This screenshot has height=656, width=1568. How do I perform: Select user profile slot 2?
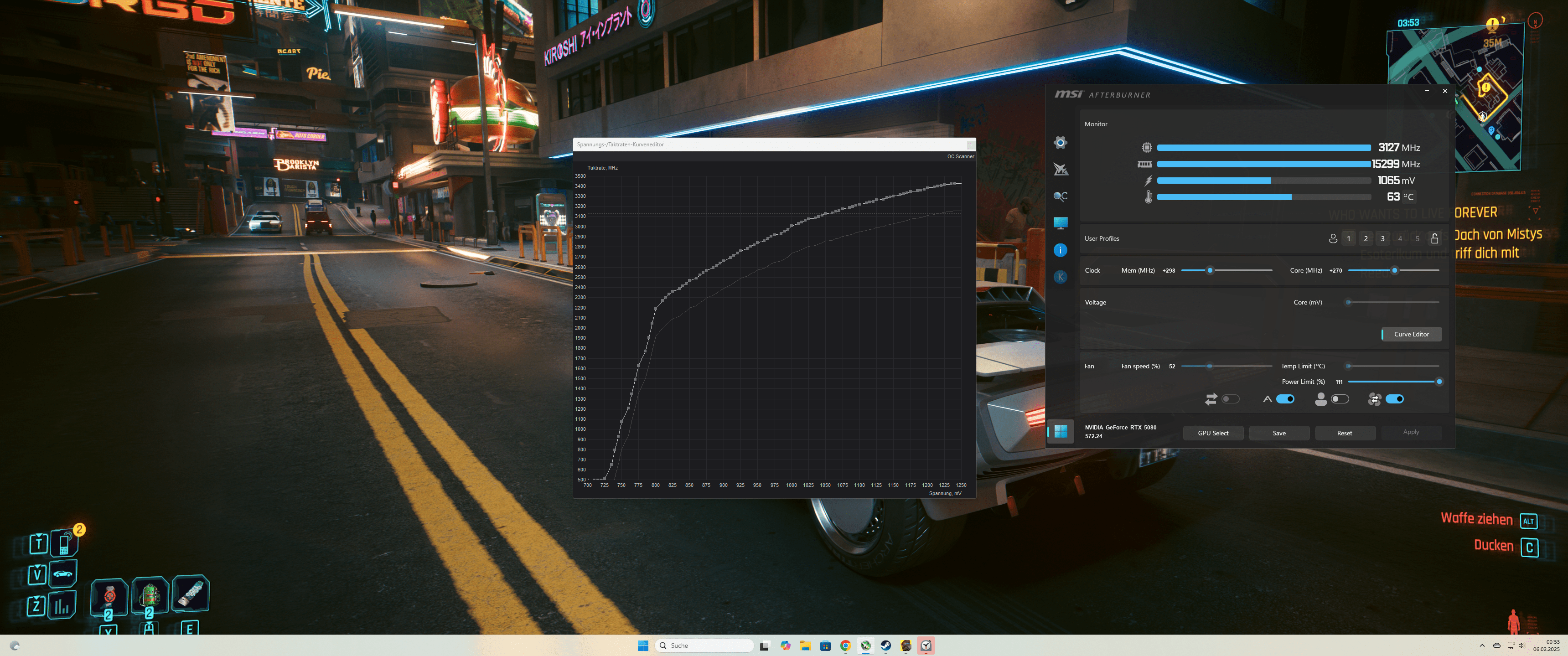point(1365,238)
